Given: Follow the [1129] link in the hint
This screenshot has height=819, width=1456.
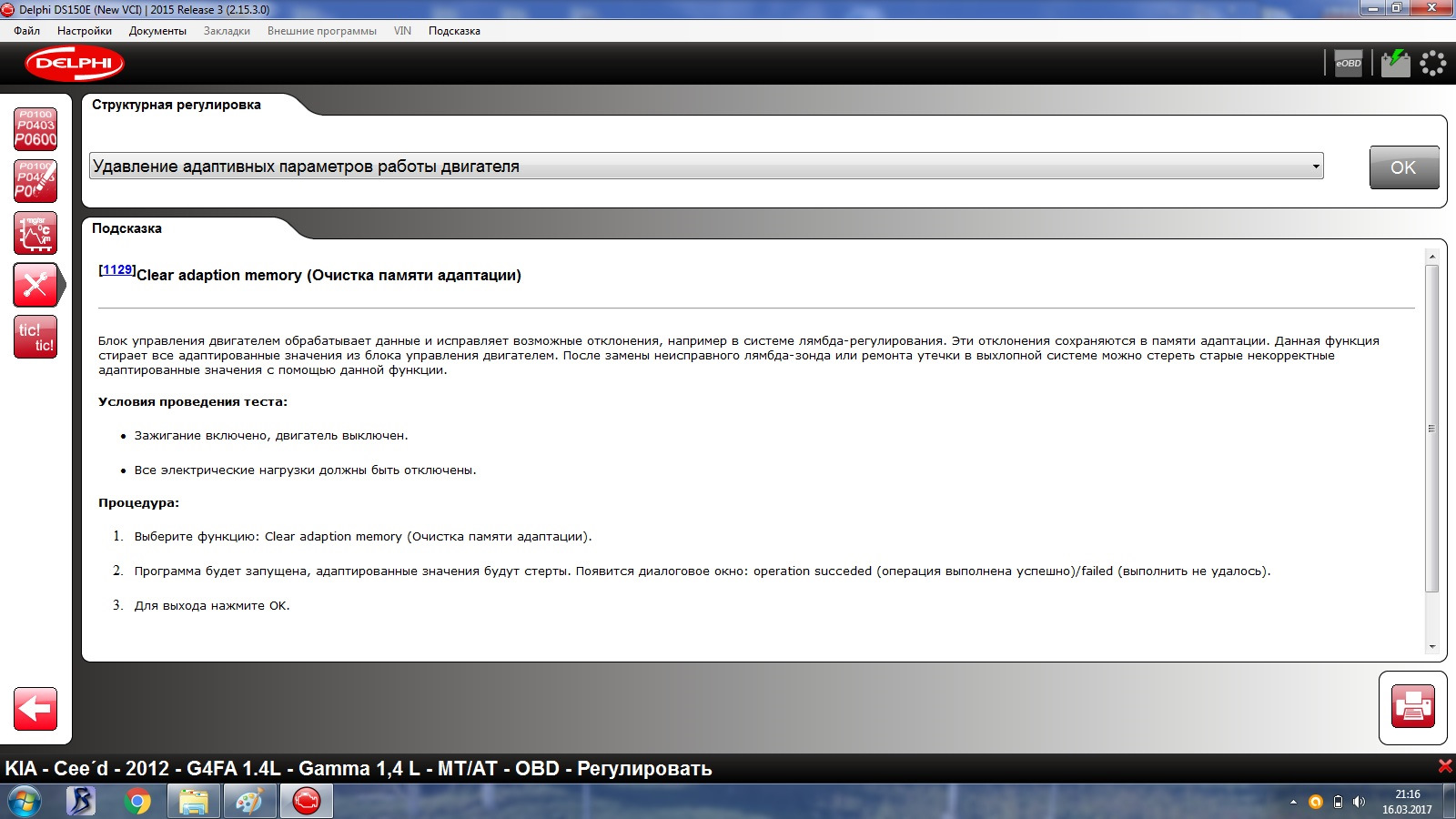Looking at the screenshot, I should (117, 269).
